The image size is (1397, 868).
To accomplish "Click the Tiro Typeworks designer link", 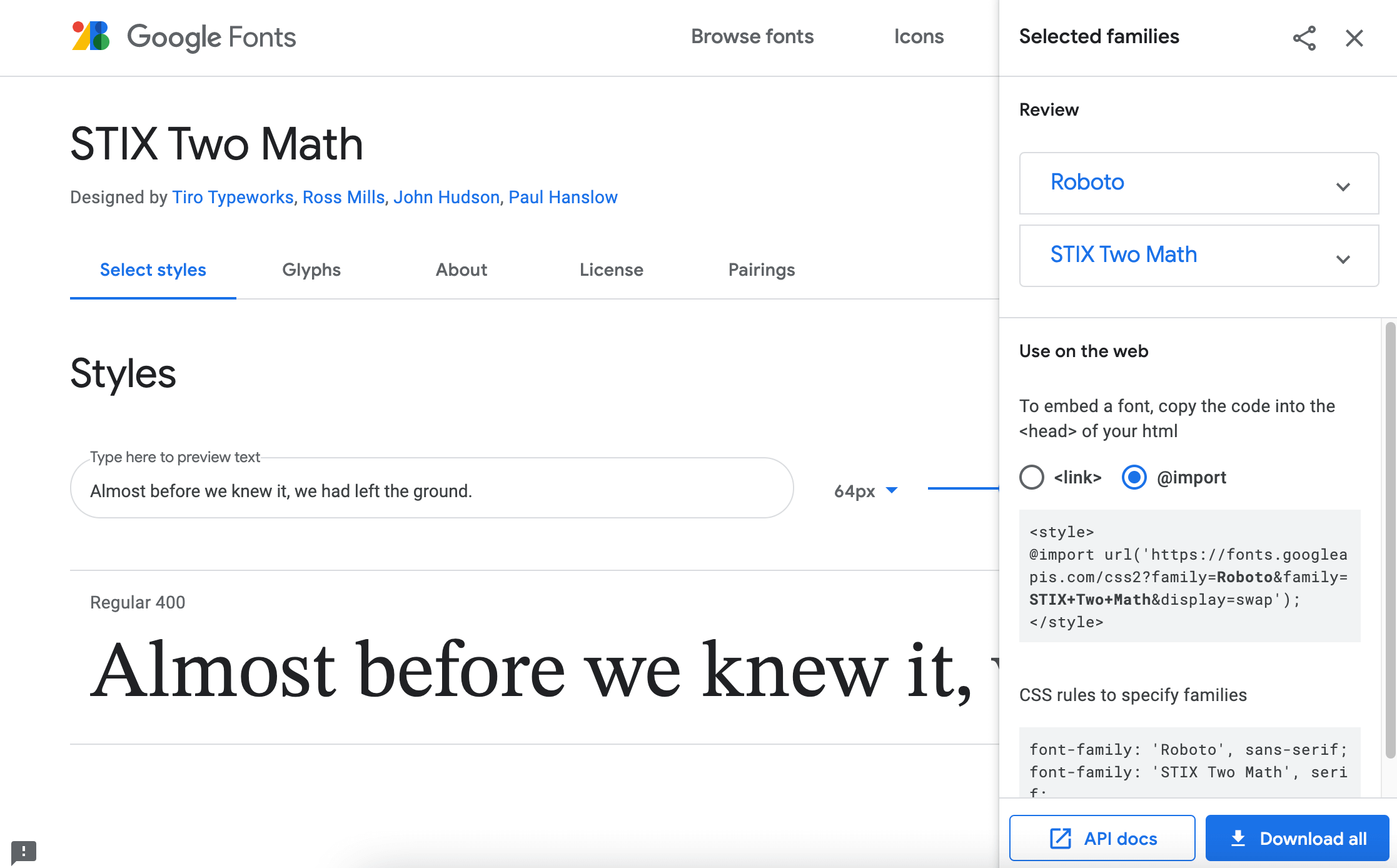I will click(231, 196).
